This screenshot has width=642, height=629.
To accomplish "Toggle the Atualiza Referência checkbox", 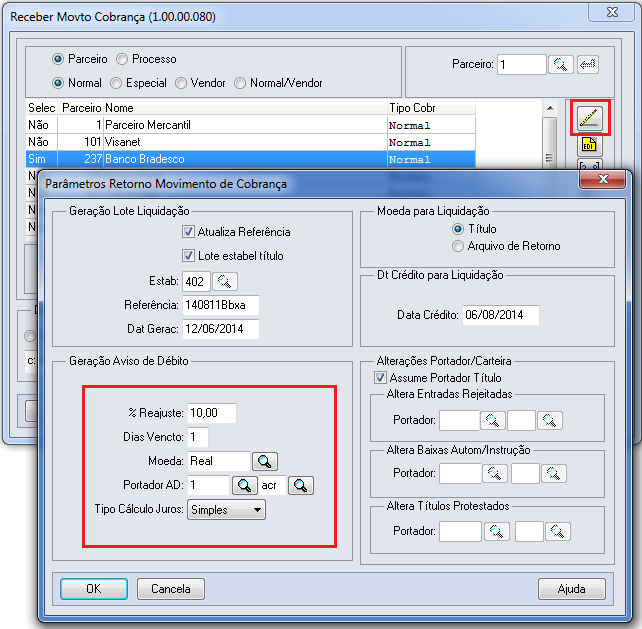I will click(x=188, y=232).
